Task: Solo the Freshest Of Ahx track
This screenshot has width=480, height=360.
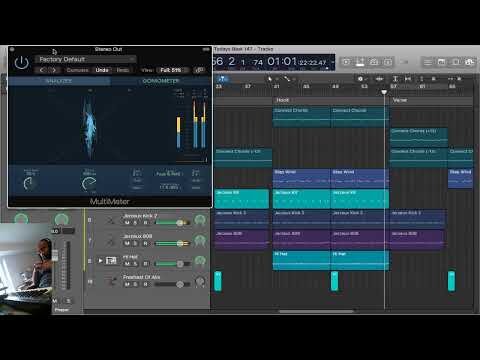Action: tap(136, 284)
